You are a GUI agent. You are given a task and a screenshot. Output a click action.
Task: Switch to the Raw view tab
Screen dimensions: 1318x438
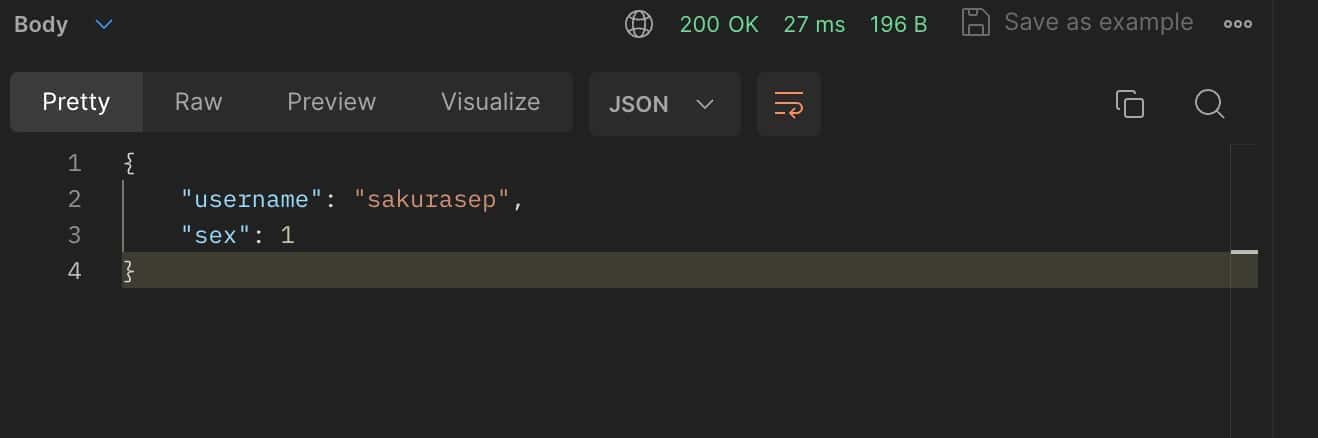point(198,102)
